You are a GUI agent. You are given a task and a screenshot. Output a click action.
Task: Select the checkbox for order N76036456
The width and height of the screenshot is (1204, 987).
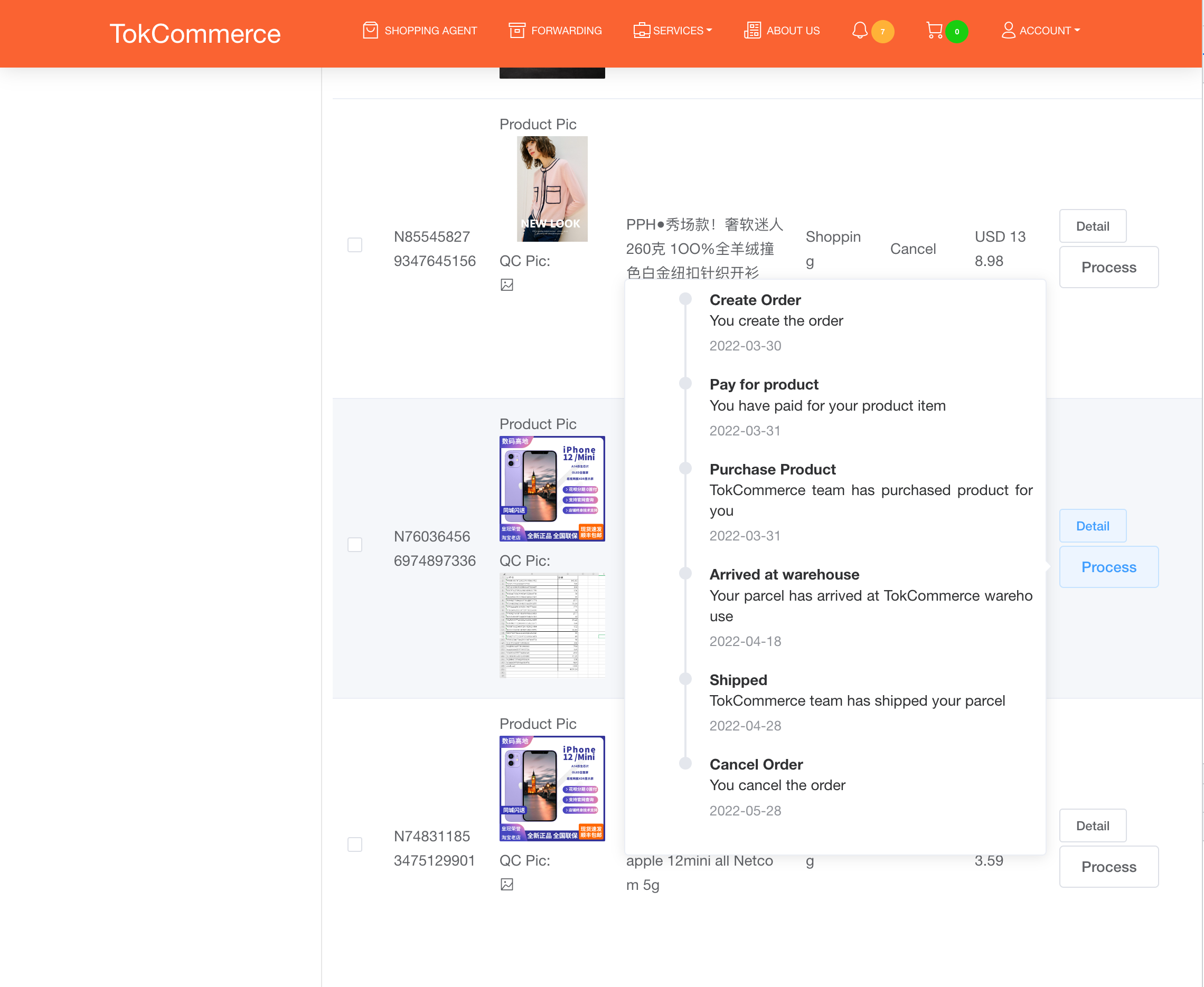coord(355,545)
